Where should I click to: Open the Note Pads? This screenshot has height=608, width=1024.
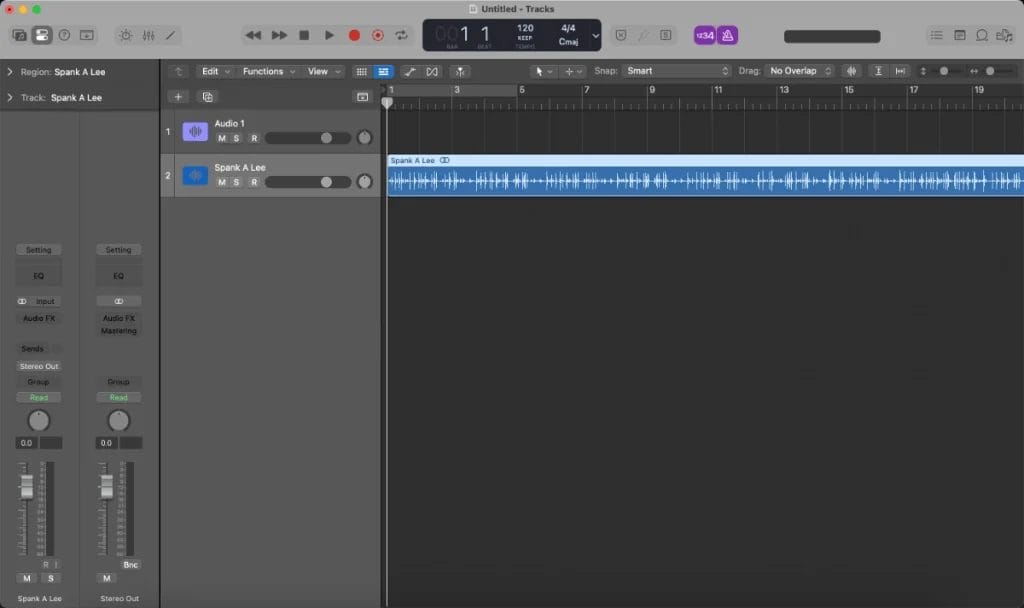[x=958, y=34]
